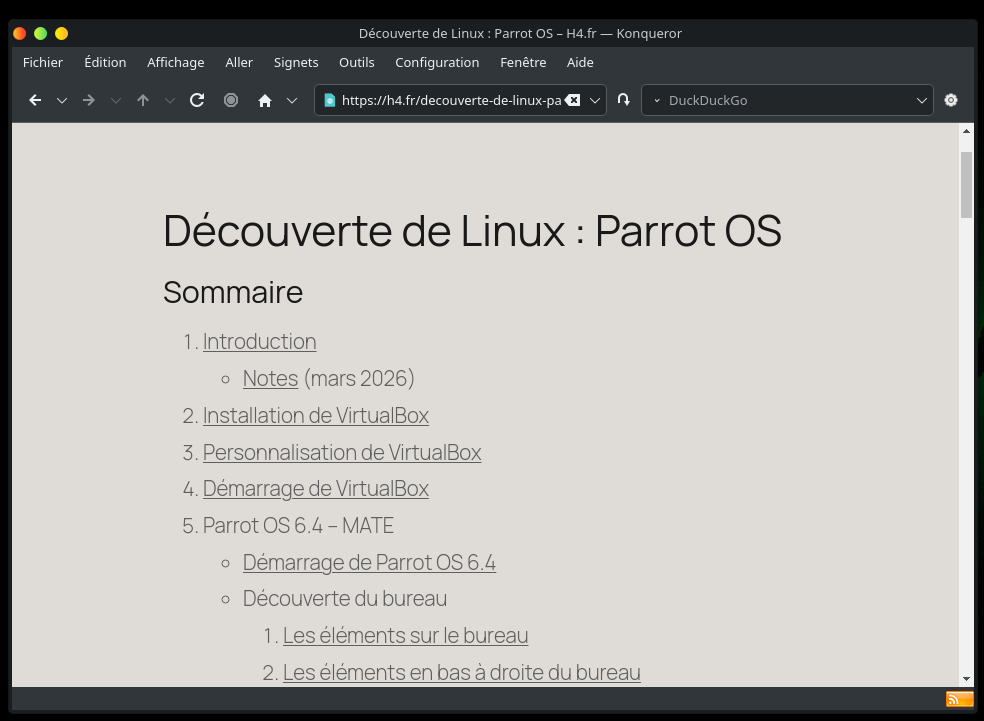This screenshot has height=721, width=984.
Task: Expand the Back history dropdown arrow
Action: click(x=62, y=100)
